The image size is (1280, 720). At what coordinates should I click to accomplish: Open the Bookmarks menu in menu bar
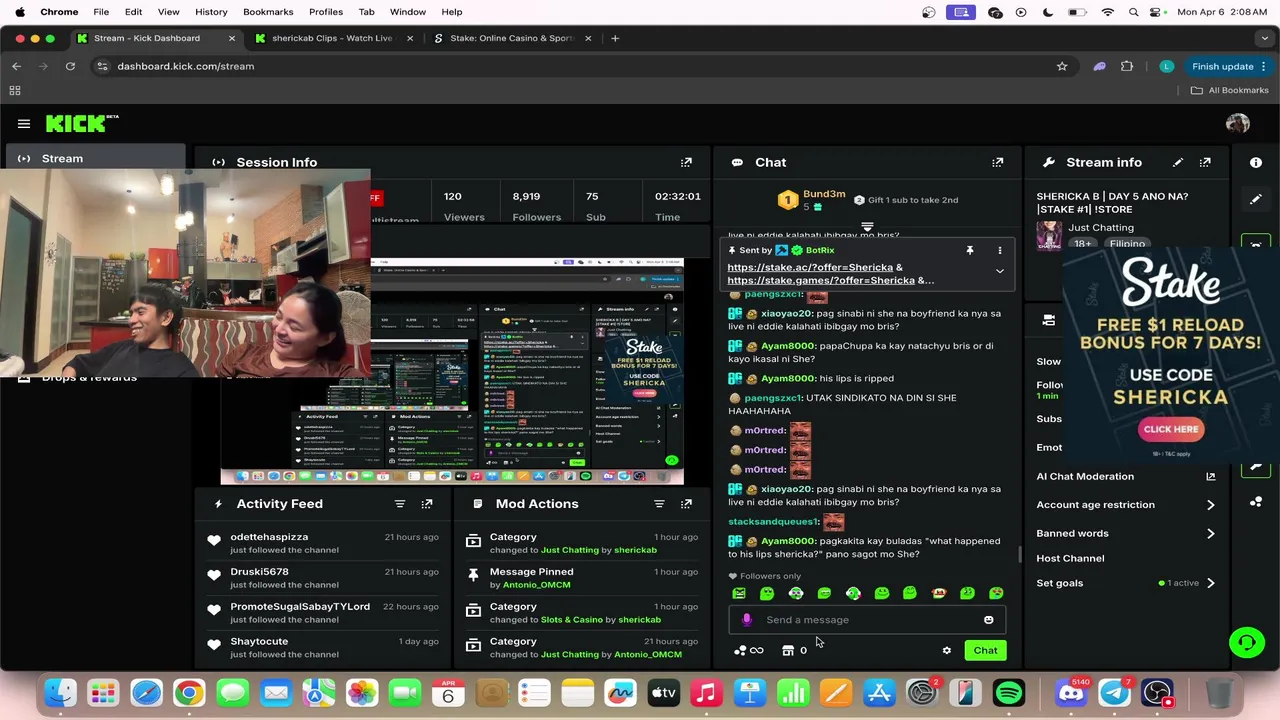[268, 12]
